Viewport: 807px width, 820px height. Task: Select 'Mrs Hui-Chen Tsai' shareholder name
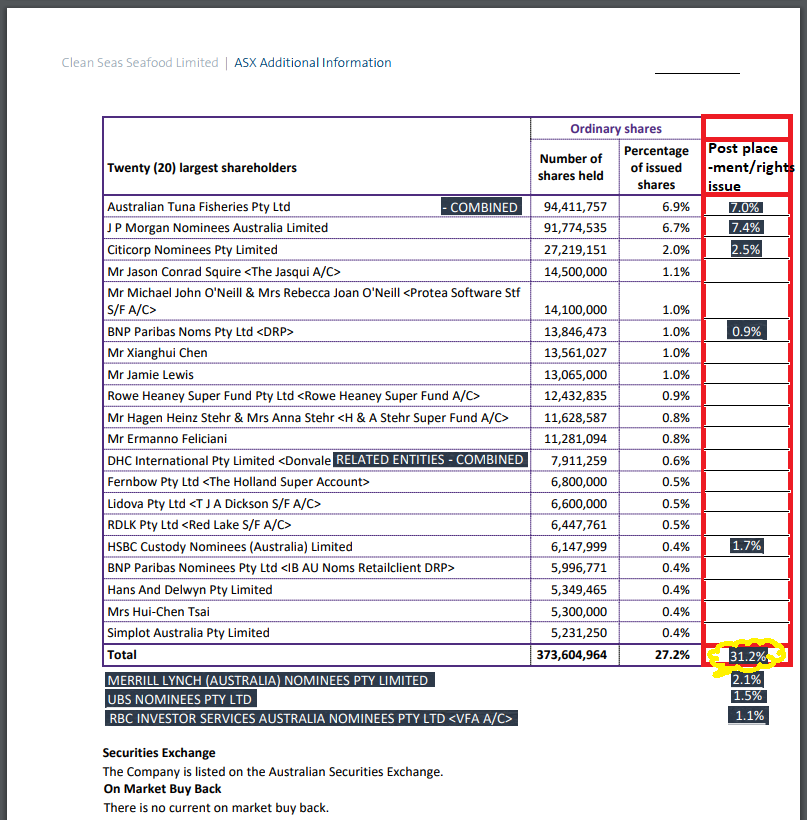coord(158,612)
